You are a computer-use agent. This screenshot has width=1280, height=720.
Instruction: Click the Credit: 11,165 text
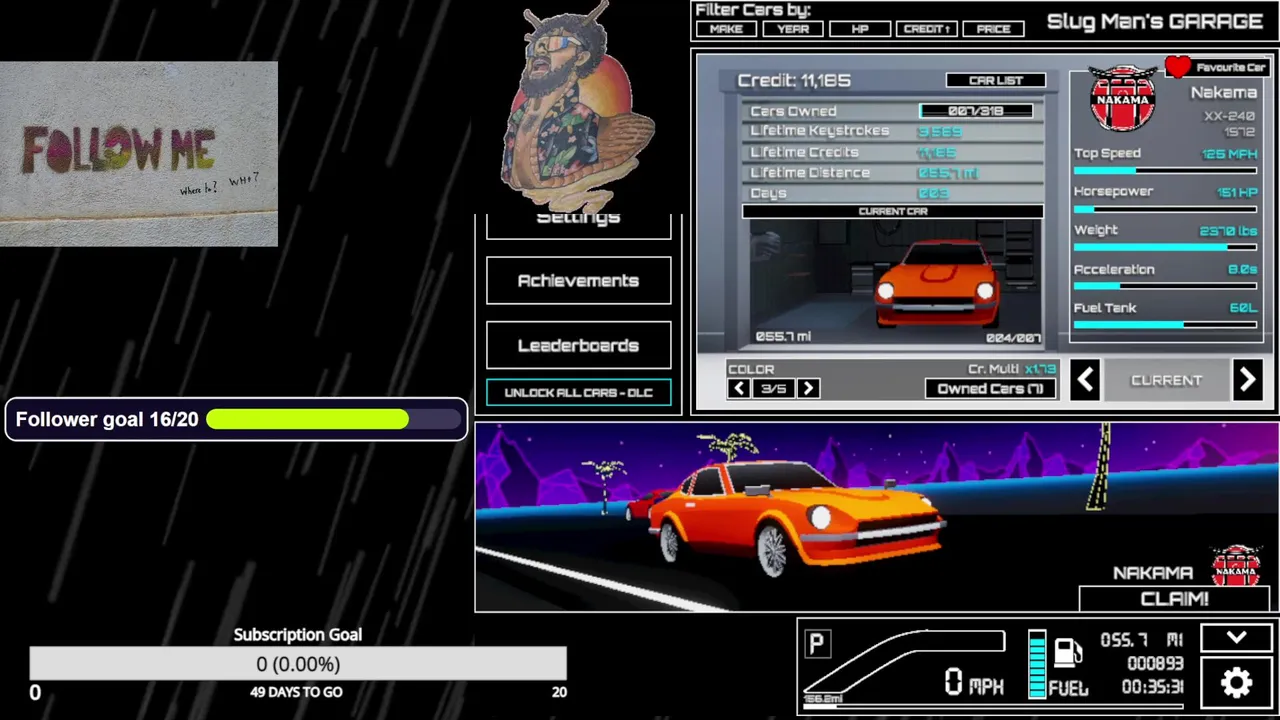pos(794,80)
